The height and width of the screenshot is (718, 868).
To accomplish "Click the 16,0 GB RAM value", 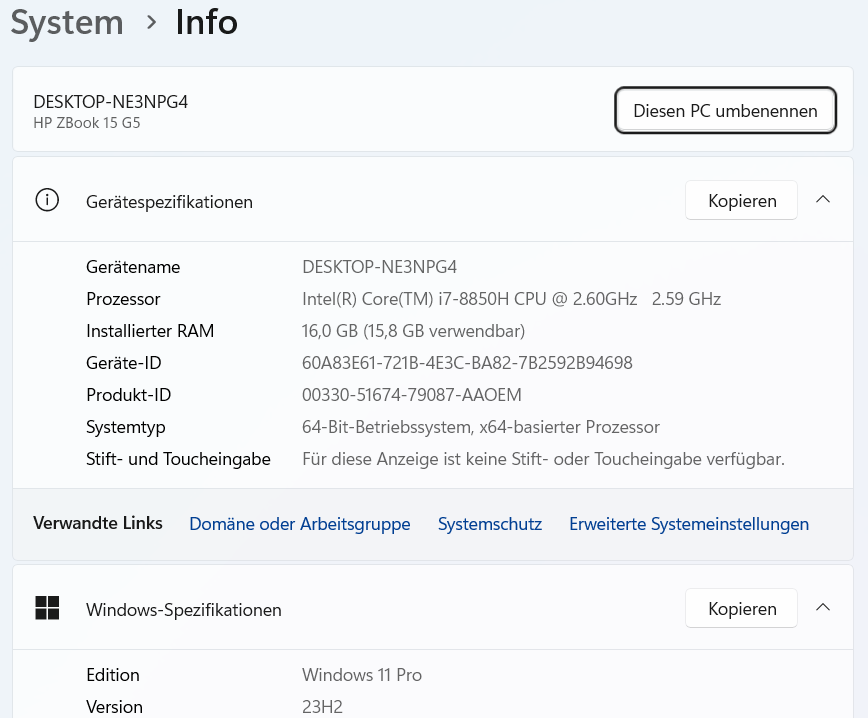I will 413,331.
